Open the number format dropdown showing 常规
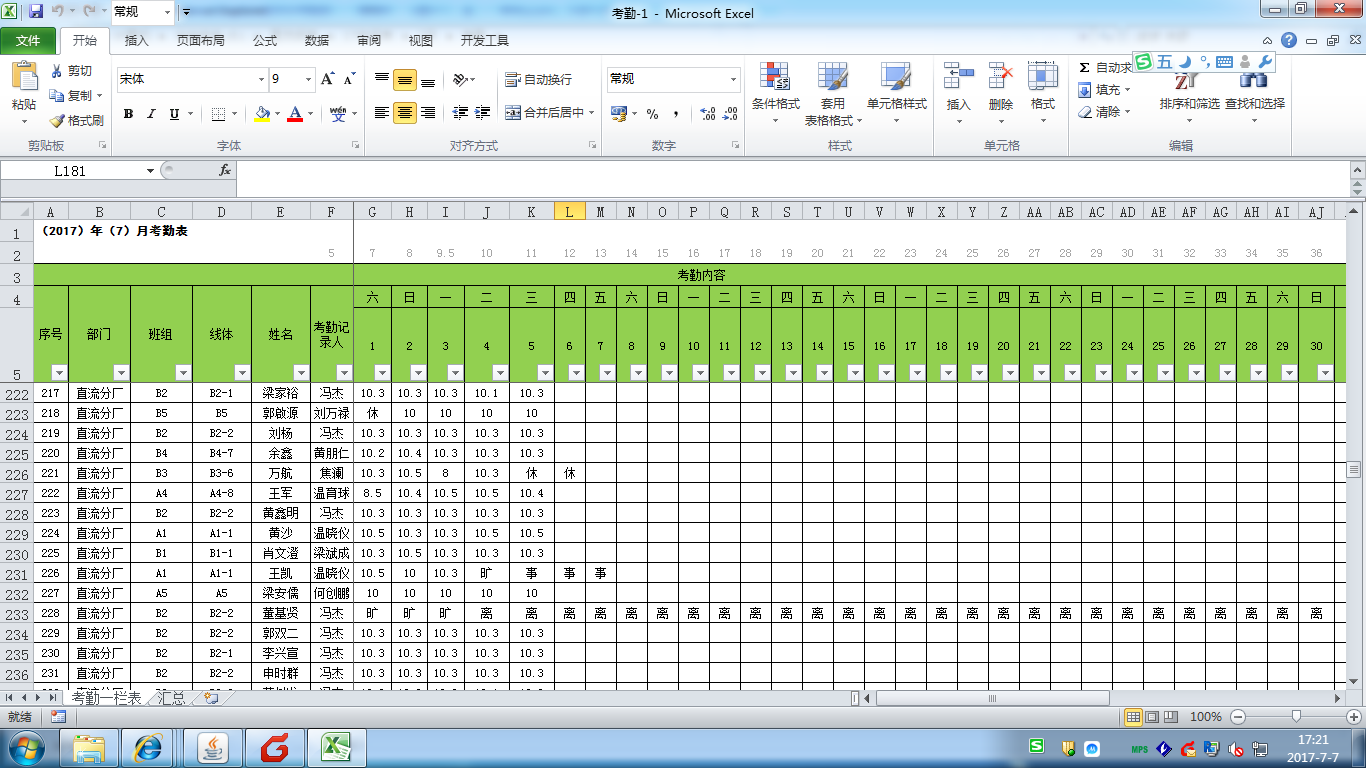Screen dimensions: 1366x768 [733, 79]
